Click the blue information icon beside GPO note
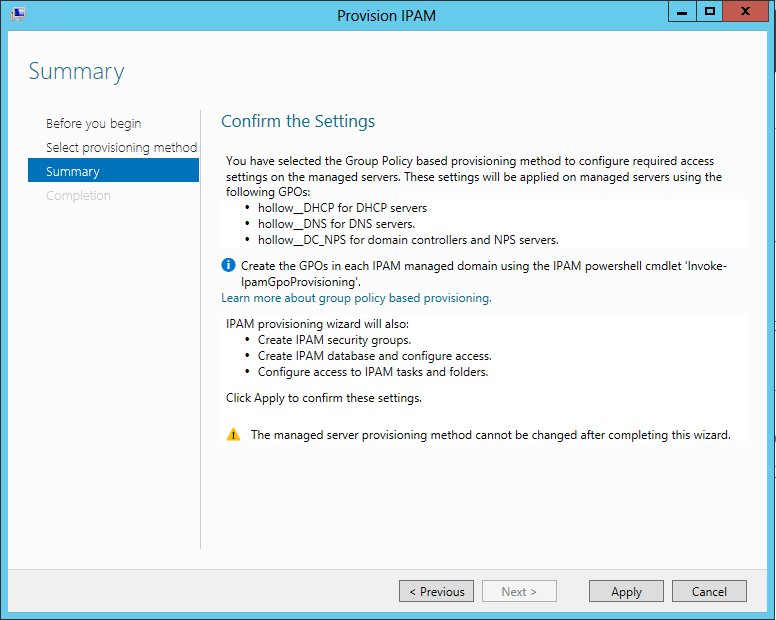The height and width of the screenshot is (620, 776). click(229, 265)
